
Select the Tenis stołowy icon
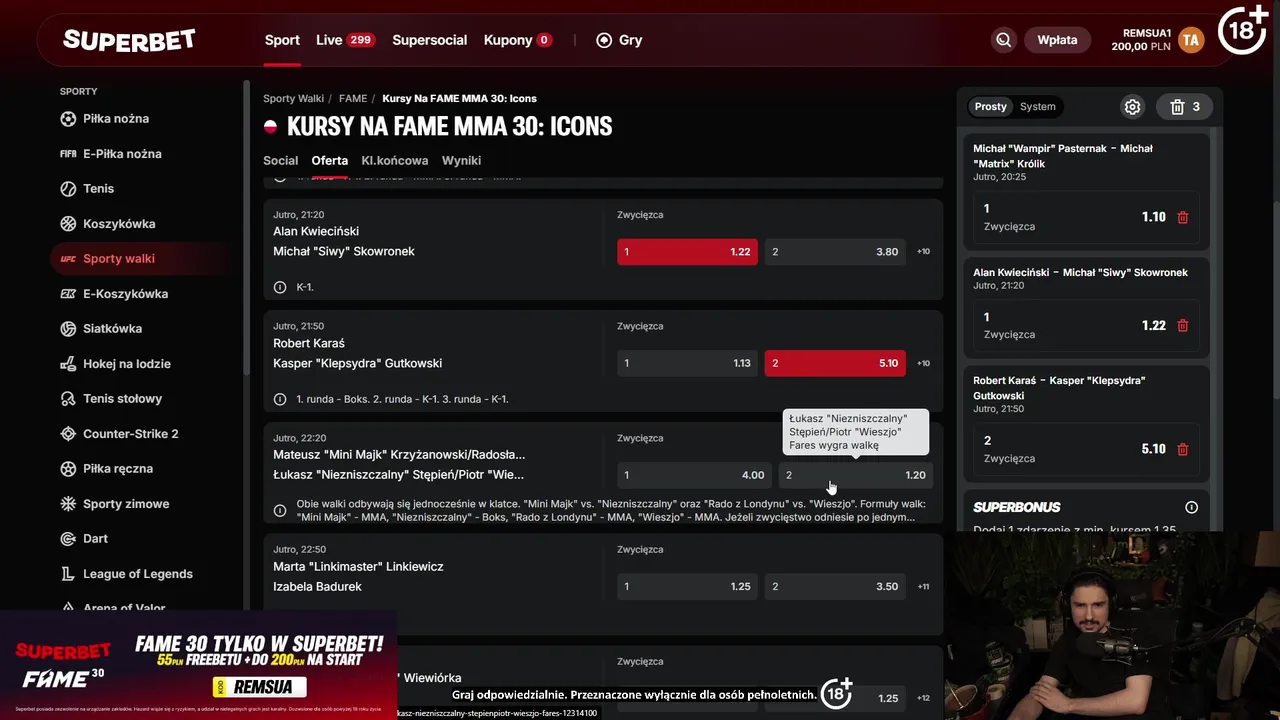click(x=68, y=399)
